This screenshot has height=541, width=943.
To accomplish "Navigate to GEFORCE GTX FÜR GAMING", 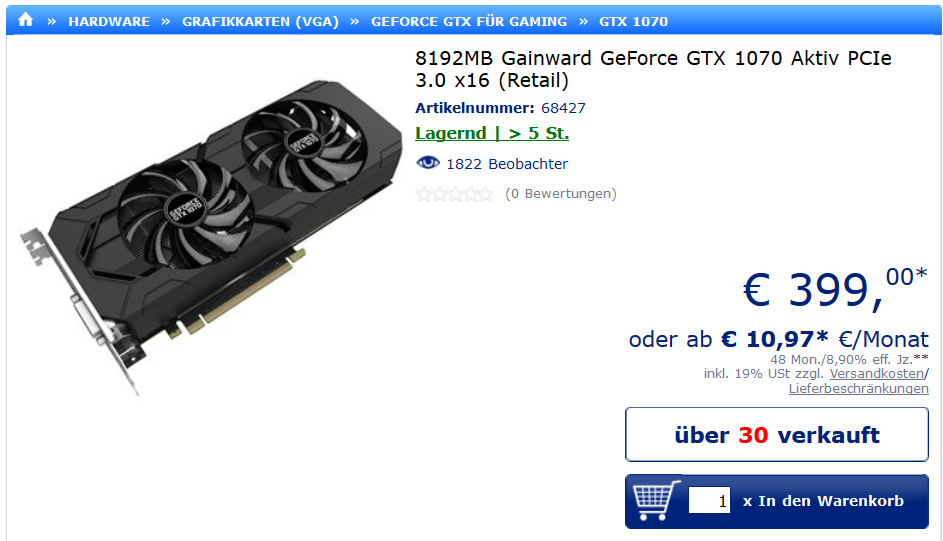I will 469,22.
